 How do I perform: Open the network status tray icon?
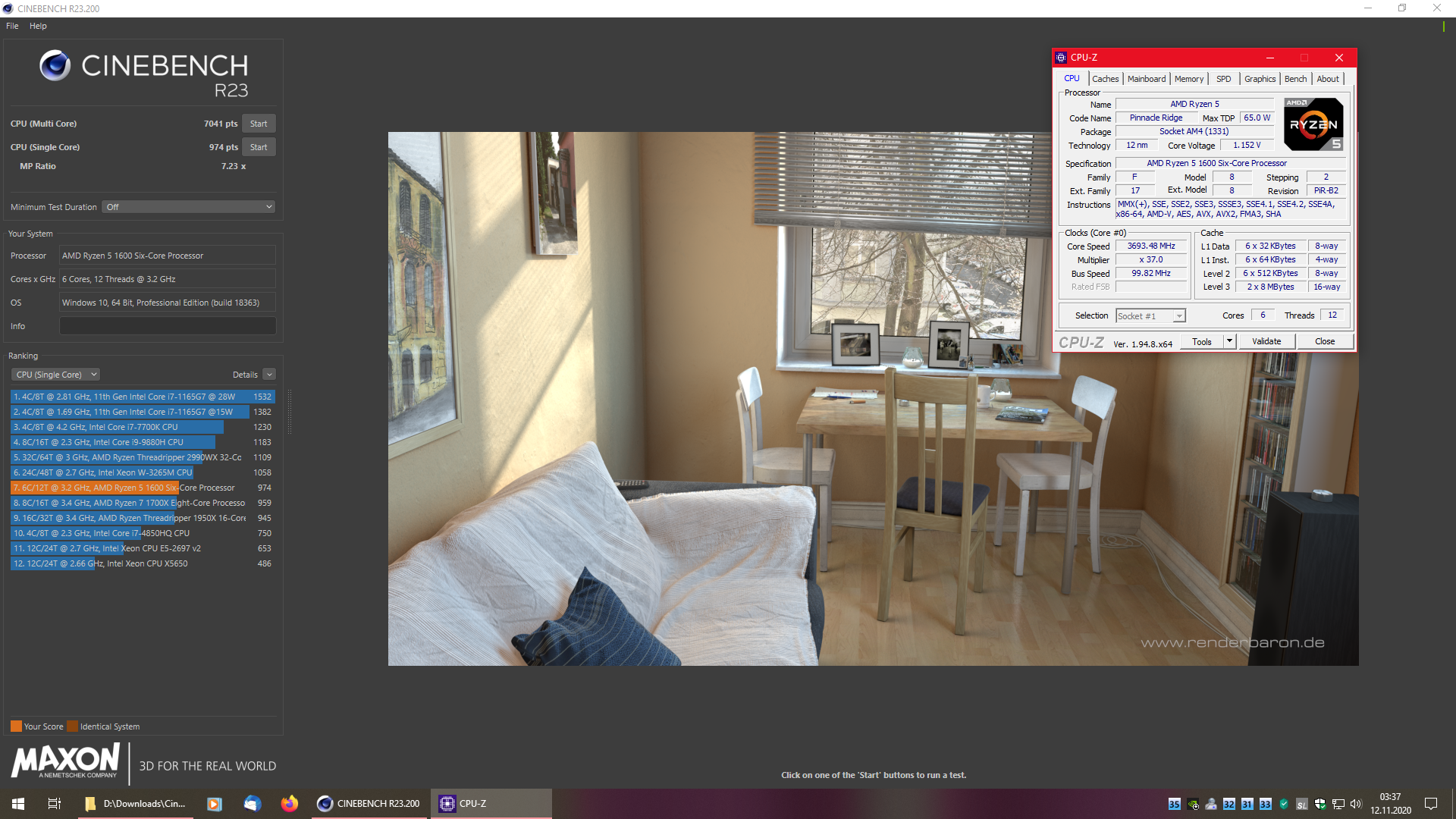click(1338, 805)
